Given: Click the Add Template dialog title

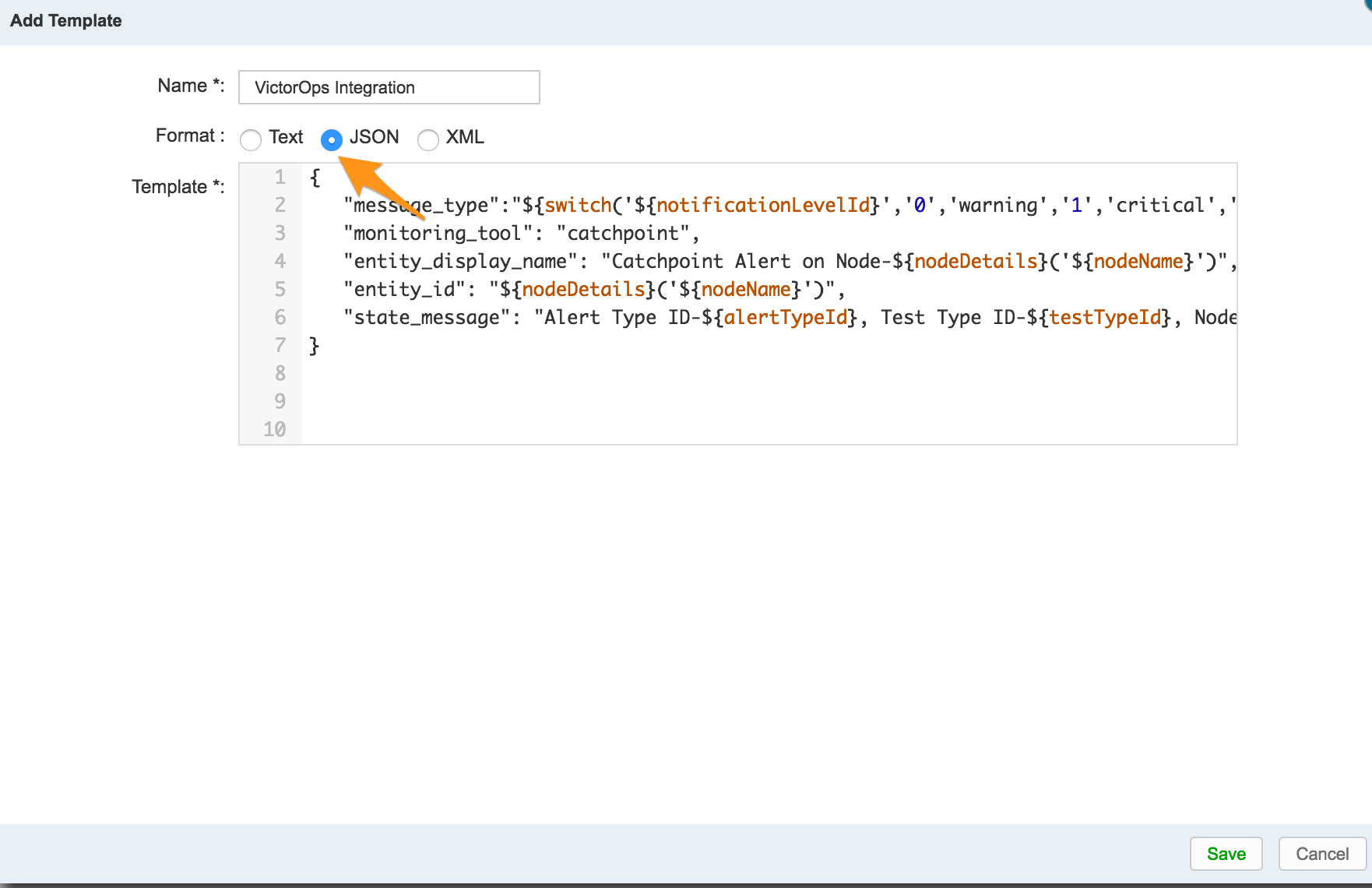Looking at the screenshot, I should point(65,21).
